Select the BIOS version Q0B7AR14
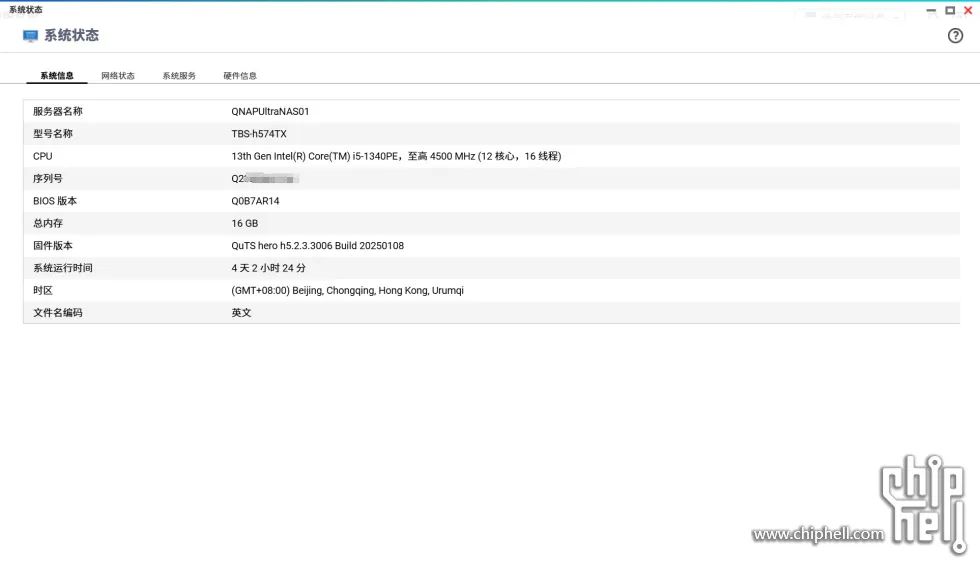 click(255, 201)
